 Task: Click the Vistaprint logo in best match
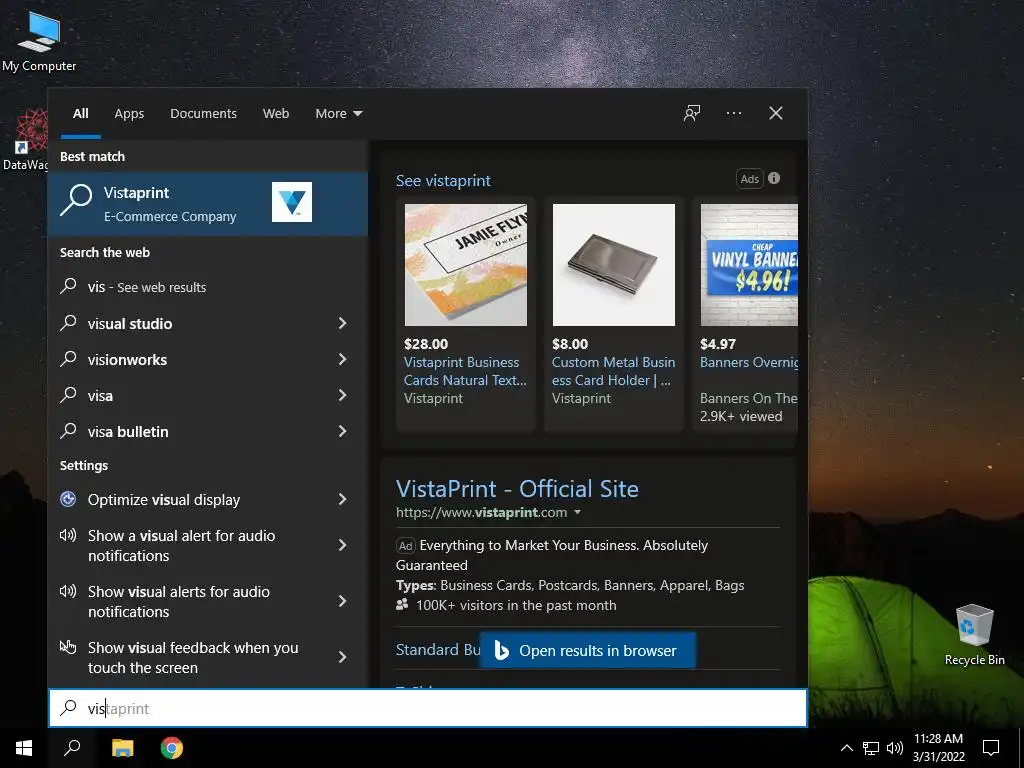coord(291,202)
